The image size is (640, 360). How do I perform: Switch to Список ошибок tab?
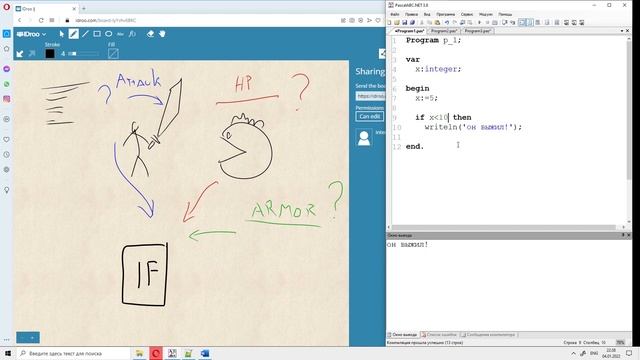(439, 335)
